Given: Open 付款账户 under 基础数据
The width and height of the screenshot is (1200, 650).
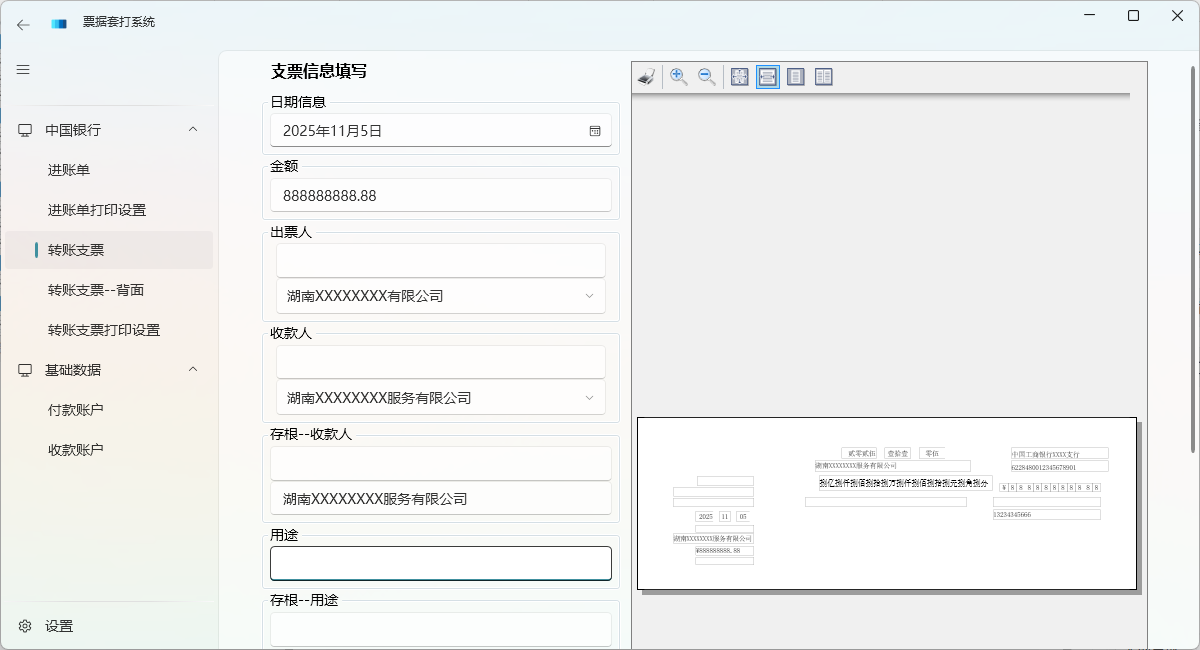Looking at the screenshot, I should (x=109, y=410).
